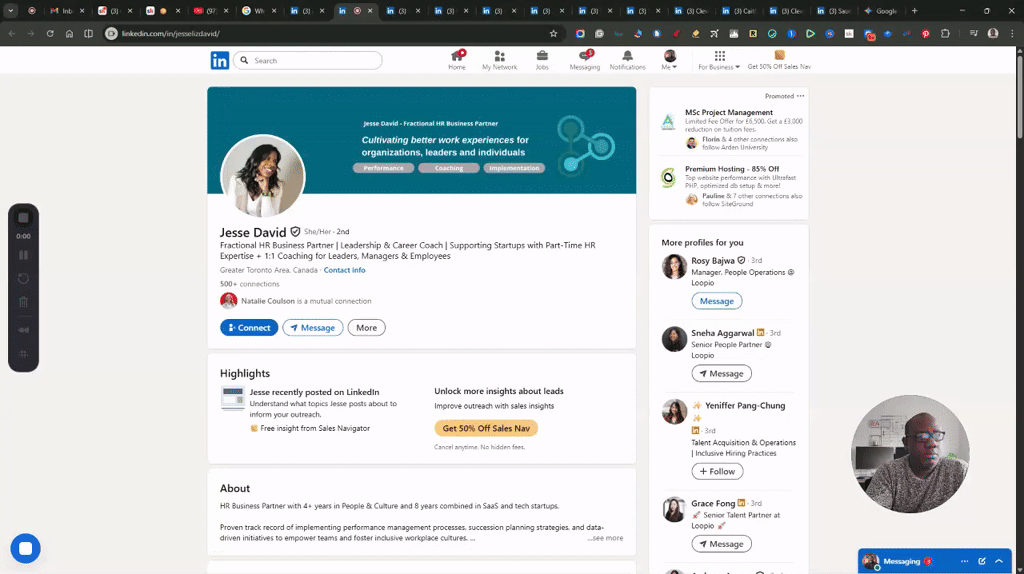Restart recording in recorder panel
Screen dimensions: 1024x574
click(x=24, y=279)
